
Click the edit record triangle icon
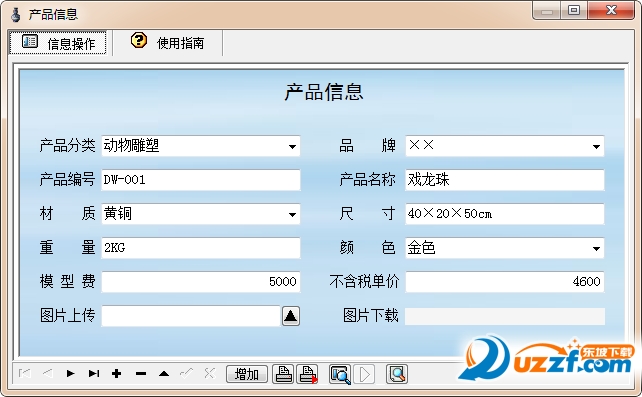[x=164, y=373]
